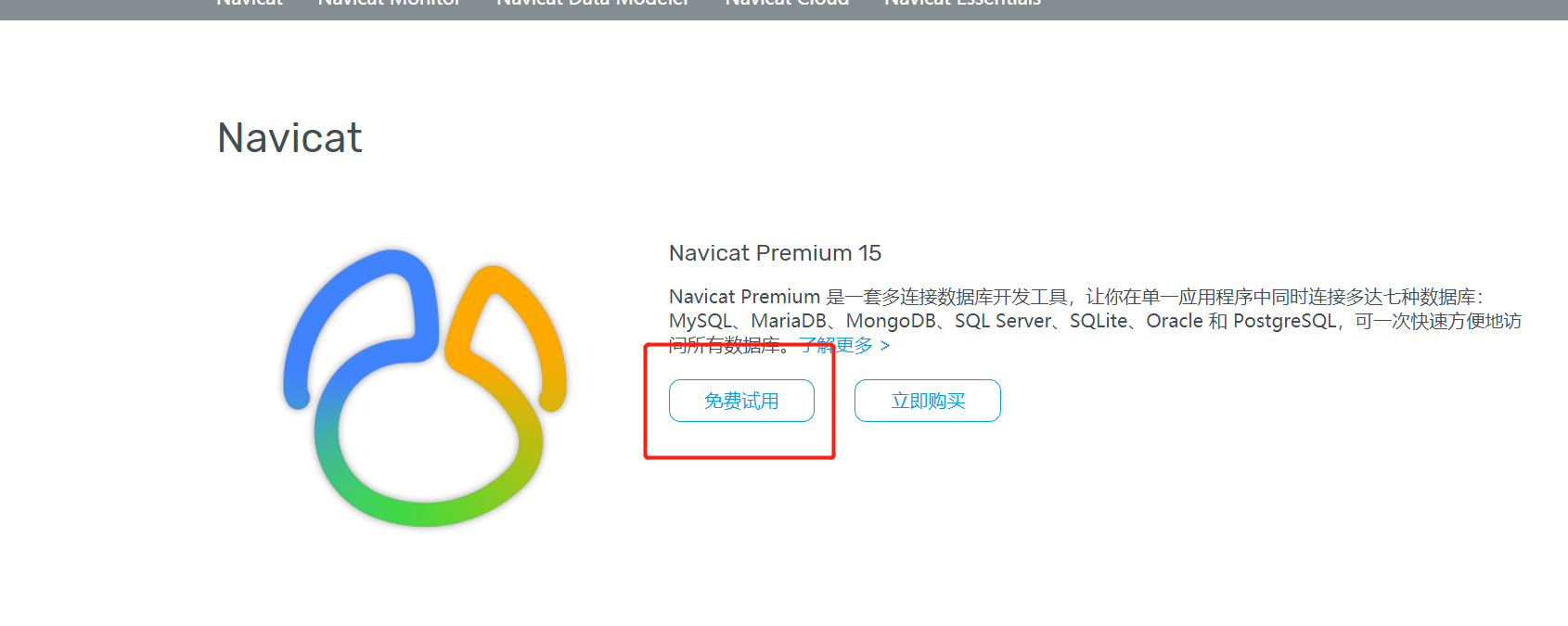The width and height of the screenshot is (1568, 626).
Task: Click the MariaDB text in description
Action: 789,321
